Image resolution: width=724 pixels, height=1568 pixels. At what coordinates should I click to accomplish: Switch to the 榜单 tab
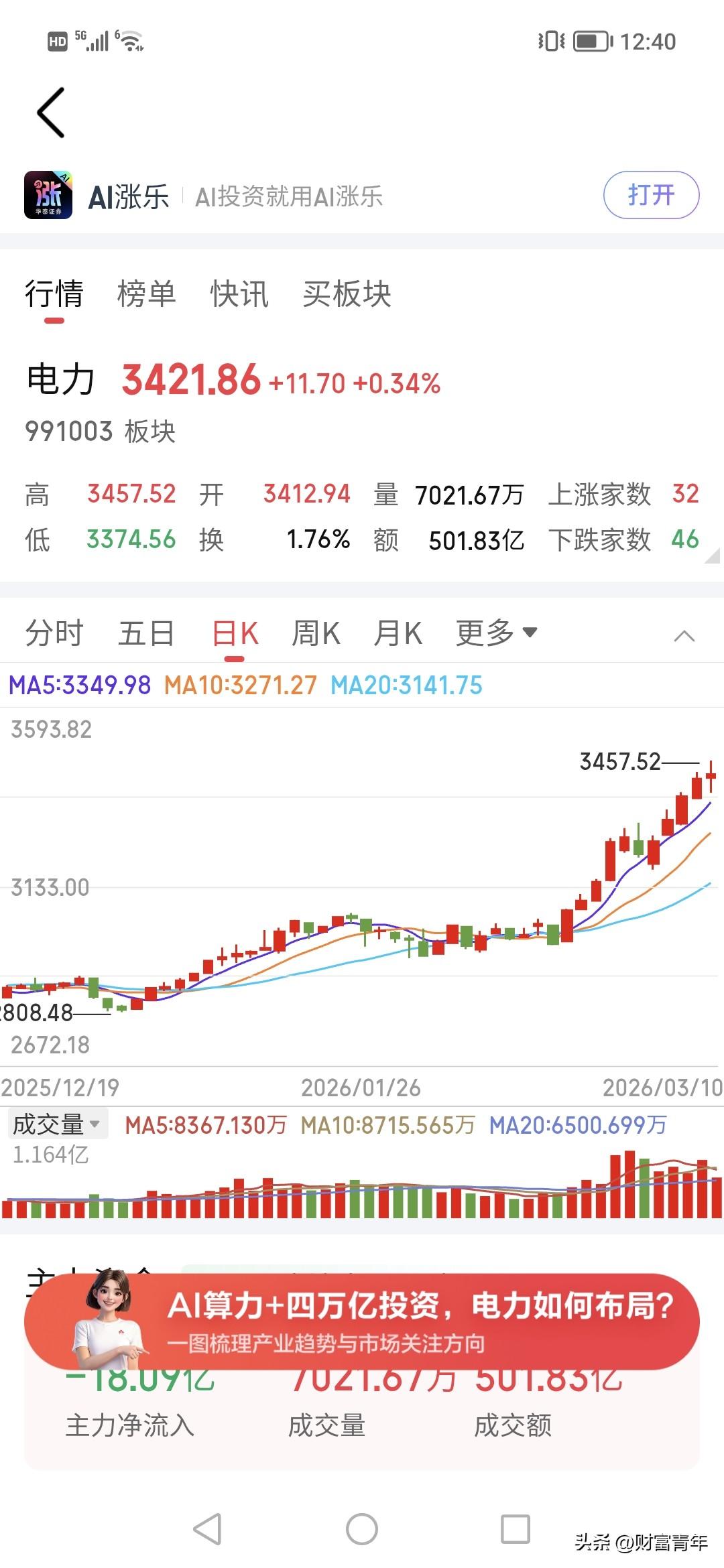[x=146, y=294]
